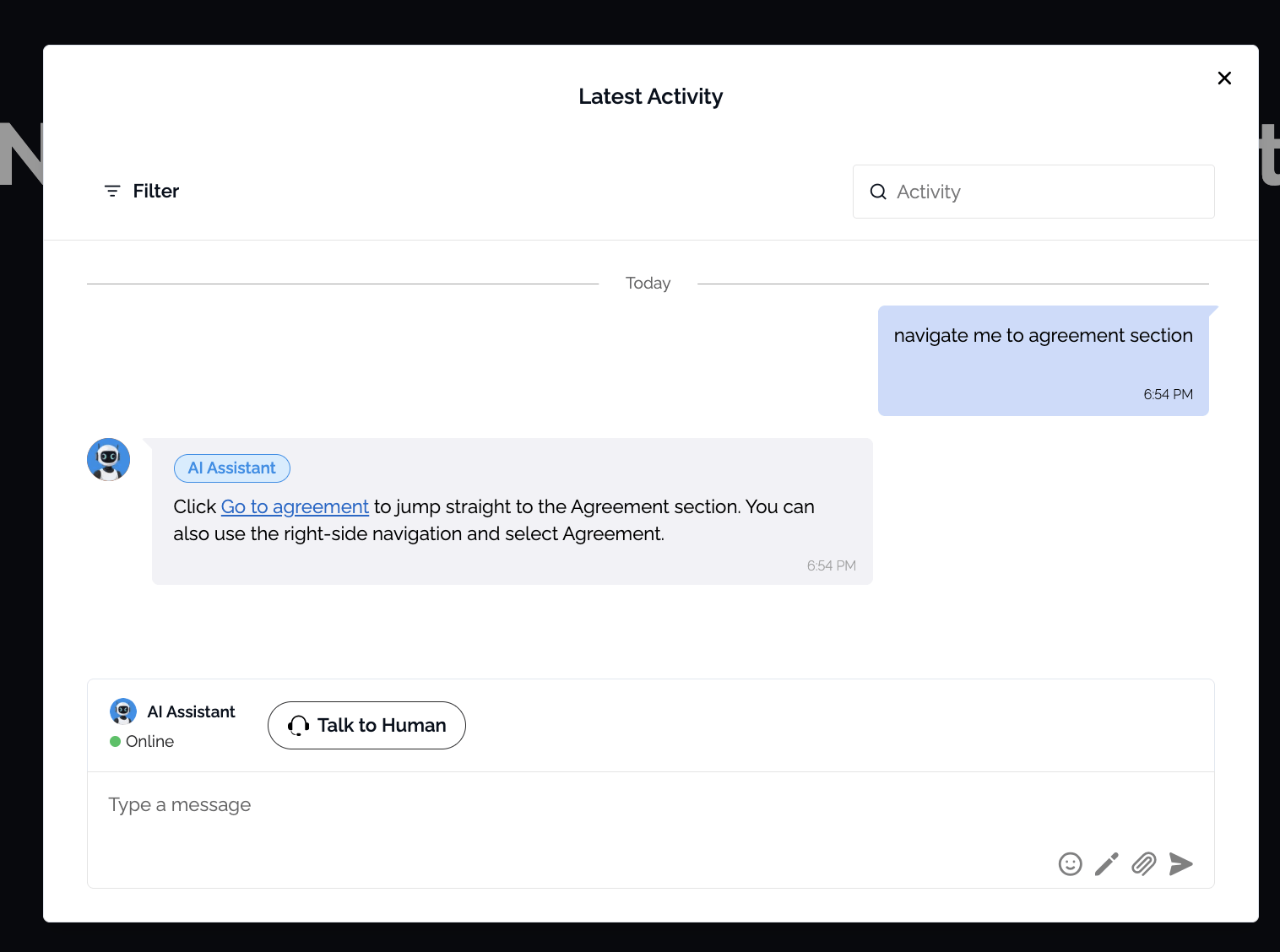This screenshot has height=952, width=1280.
Task: Follow the 'Go to agreement' link
Action: pos(295,507)
